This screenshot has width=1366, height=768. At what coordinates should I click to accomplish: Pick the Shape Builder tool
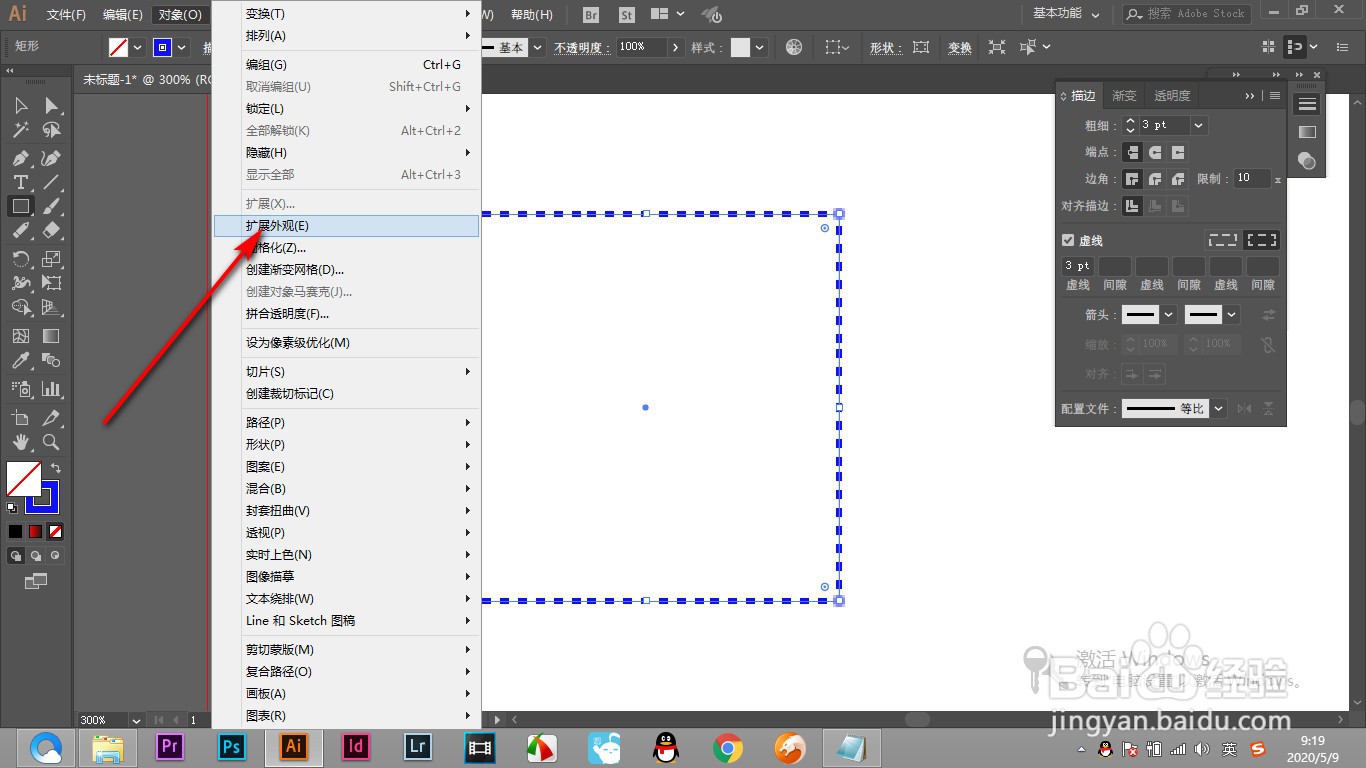(x=20, y=307)
